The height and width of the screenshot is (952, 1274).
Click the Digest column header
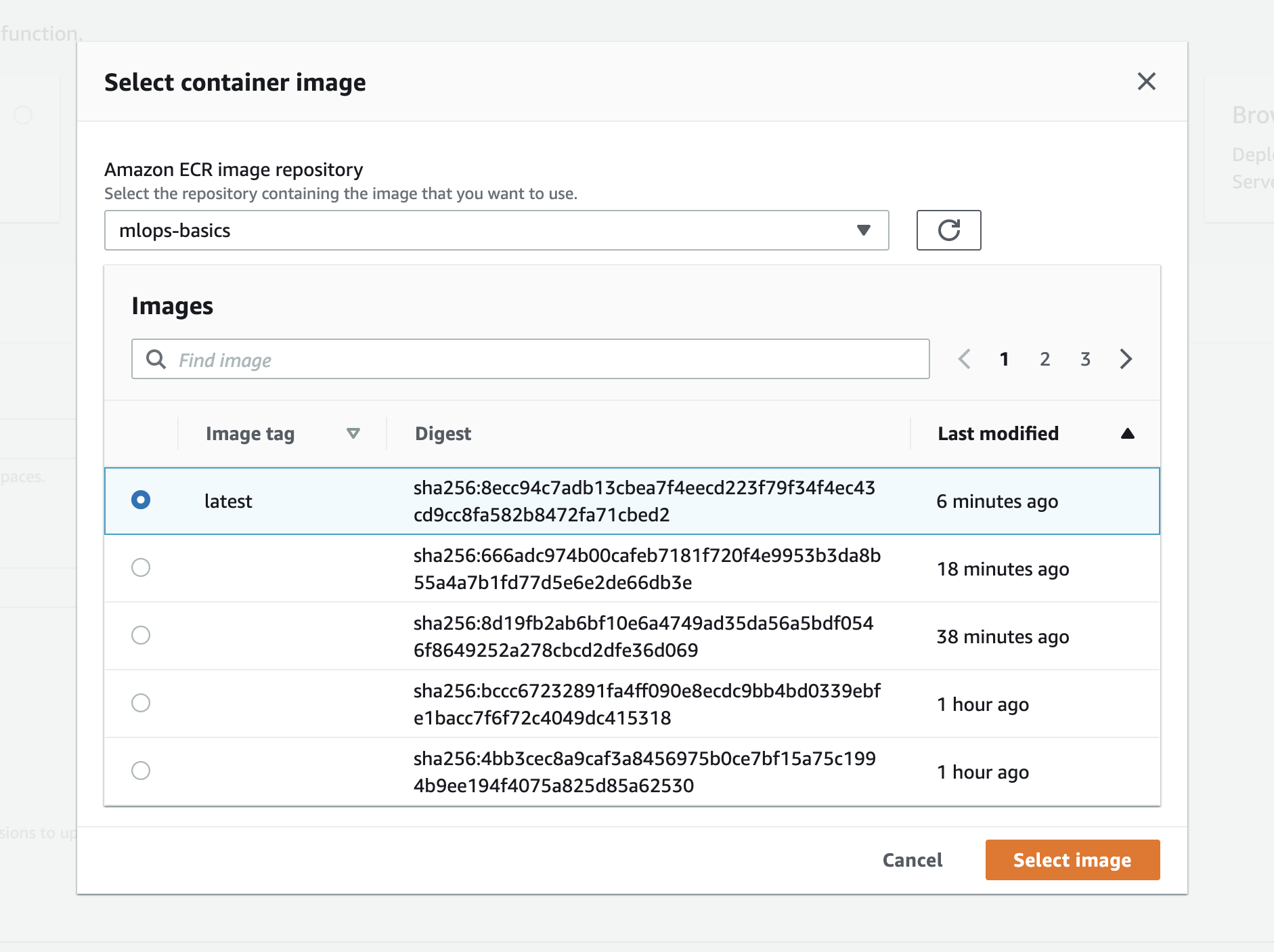pos(443,433)
